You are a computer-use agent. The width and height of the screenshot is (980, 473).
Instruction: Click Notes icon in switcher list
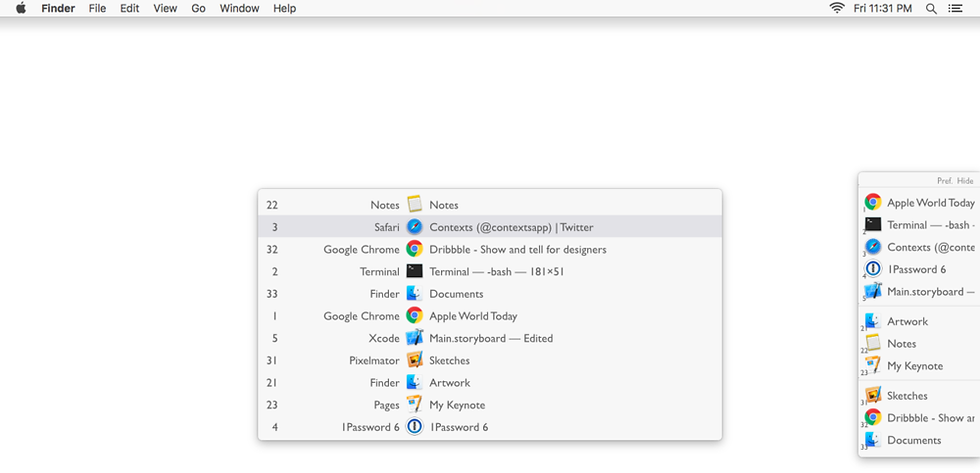[x=414, y=204]
